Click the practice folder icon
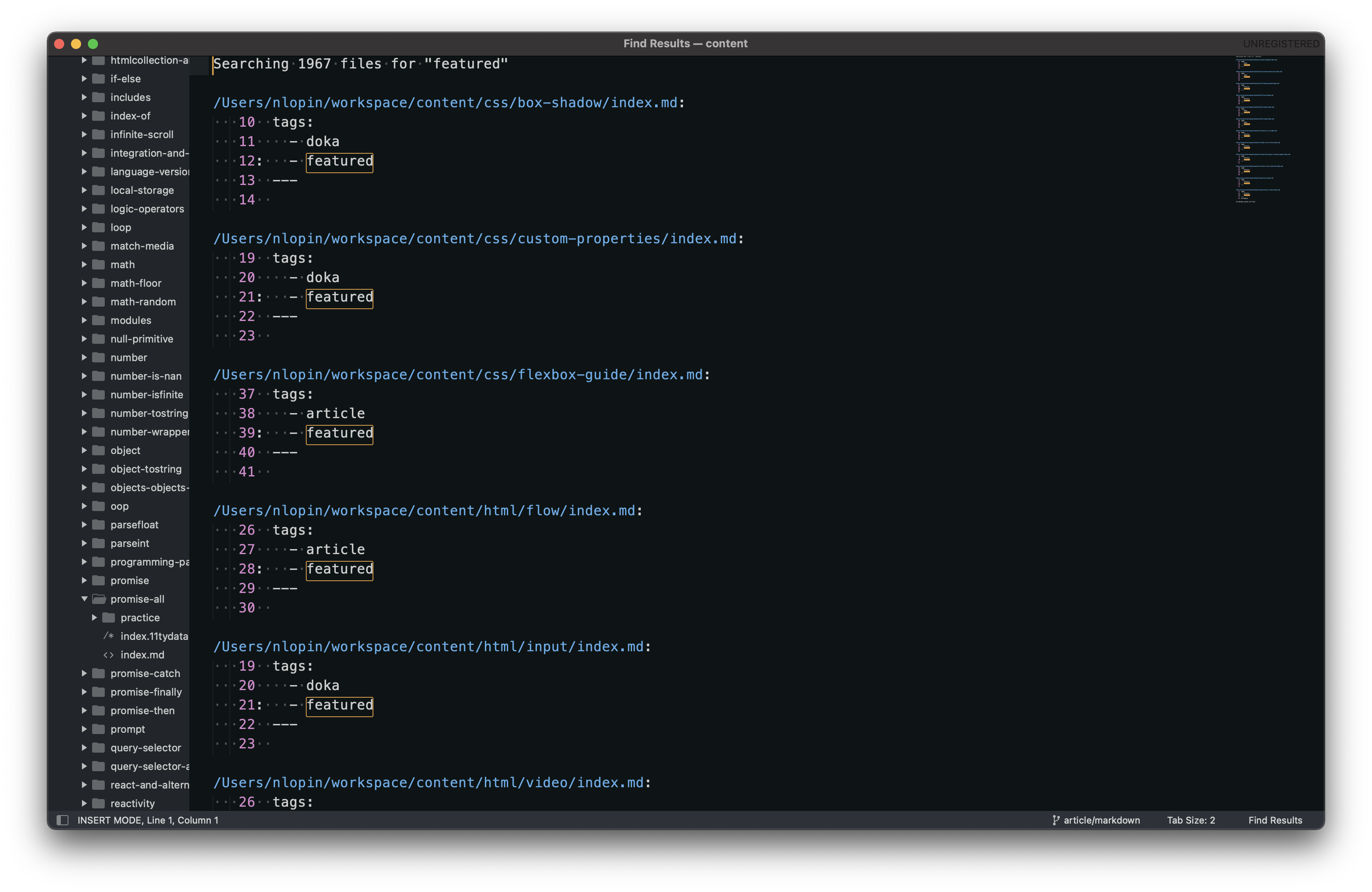Image resolution: width=1372 pixels, height=892 pixels. pos(109,618)
